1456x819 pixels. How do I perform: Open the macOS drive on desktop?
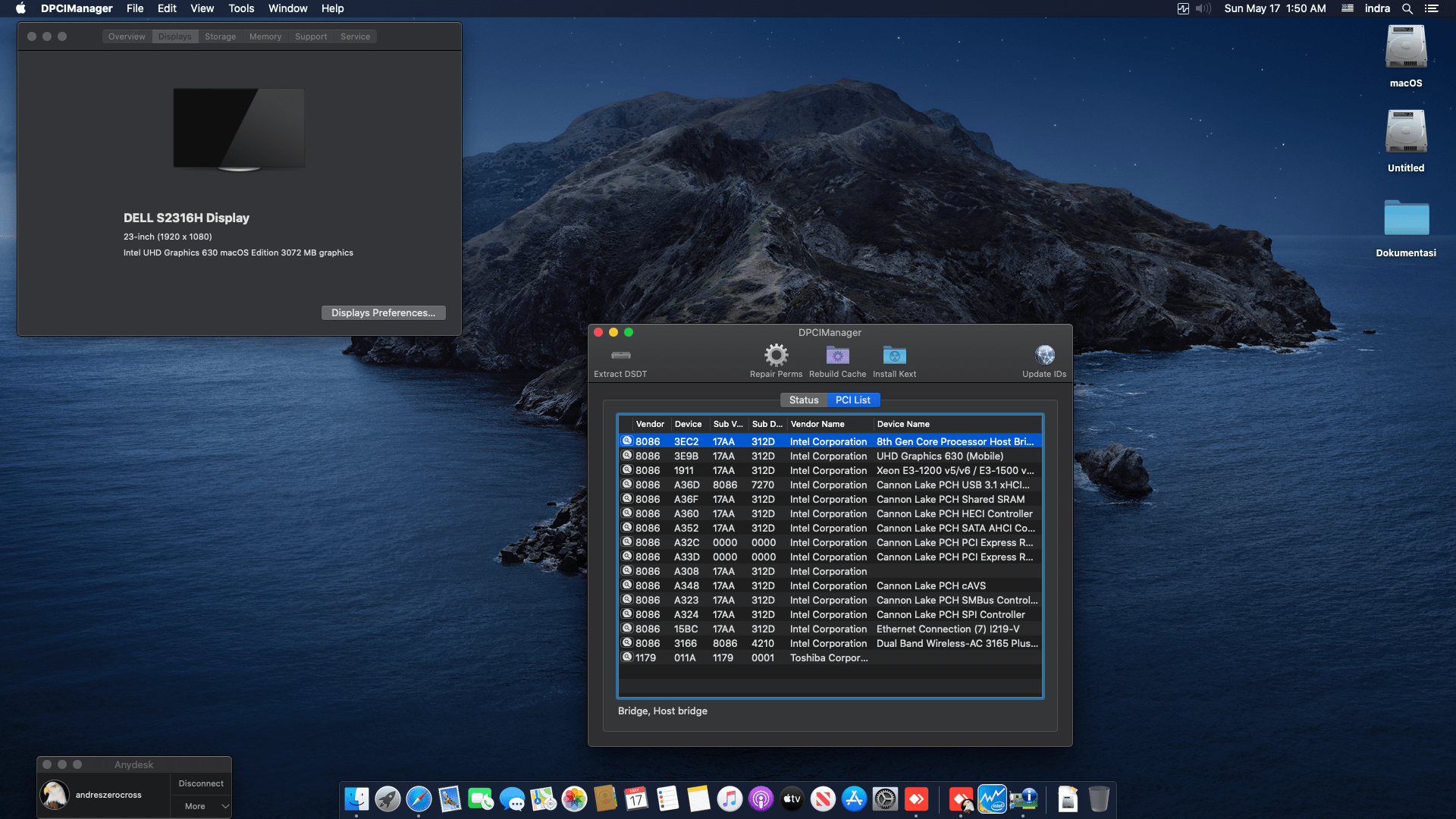click(x=1406, y=48)
